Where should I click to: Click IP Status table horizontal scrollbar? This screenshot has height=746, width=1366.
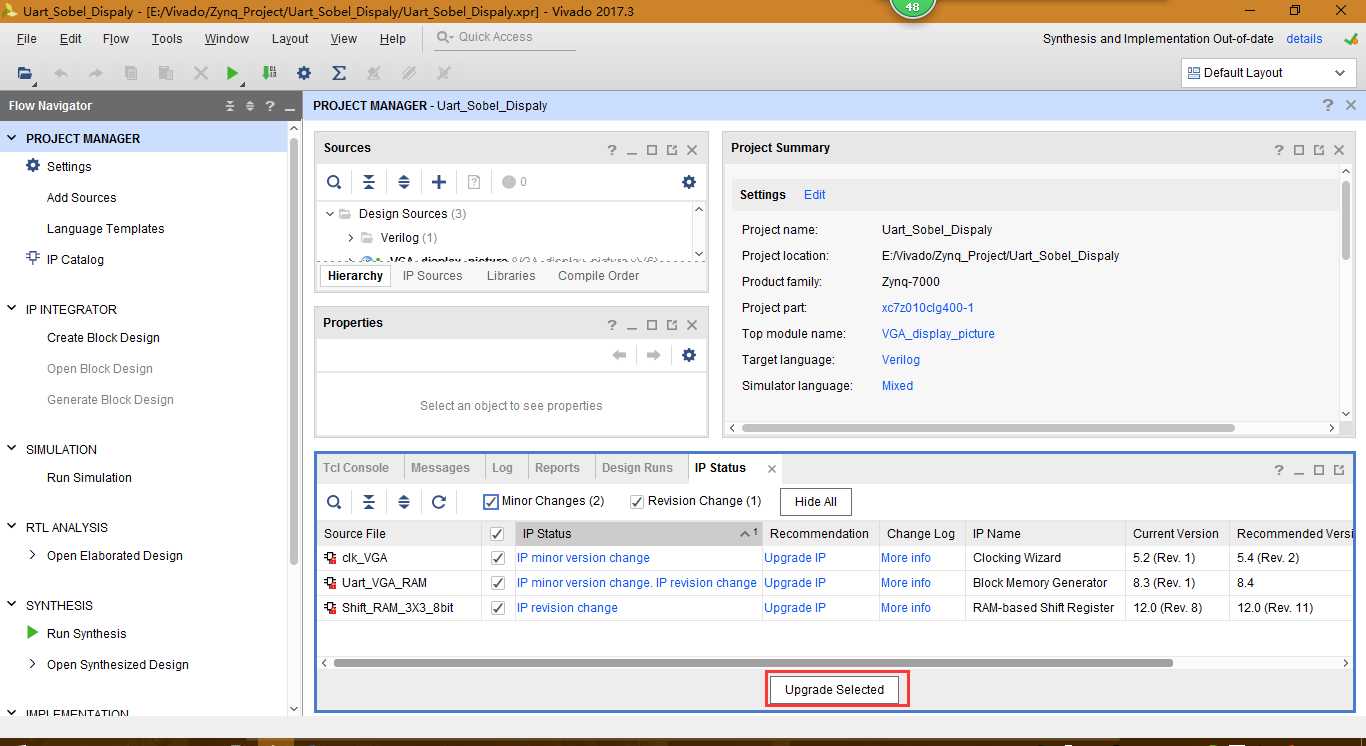click(753, 663)
